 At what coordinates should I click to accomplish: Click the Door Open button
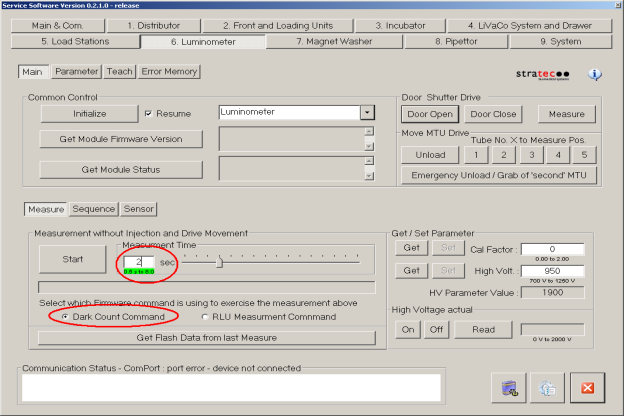click(429, 114)
